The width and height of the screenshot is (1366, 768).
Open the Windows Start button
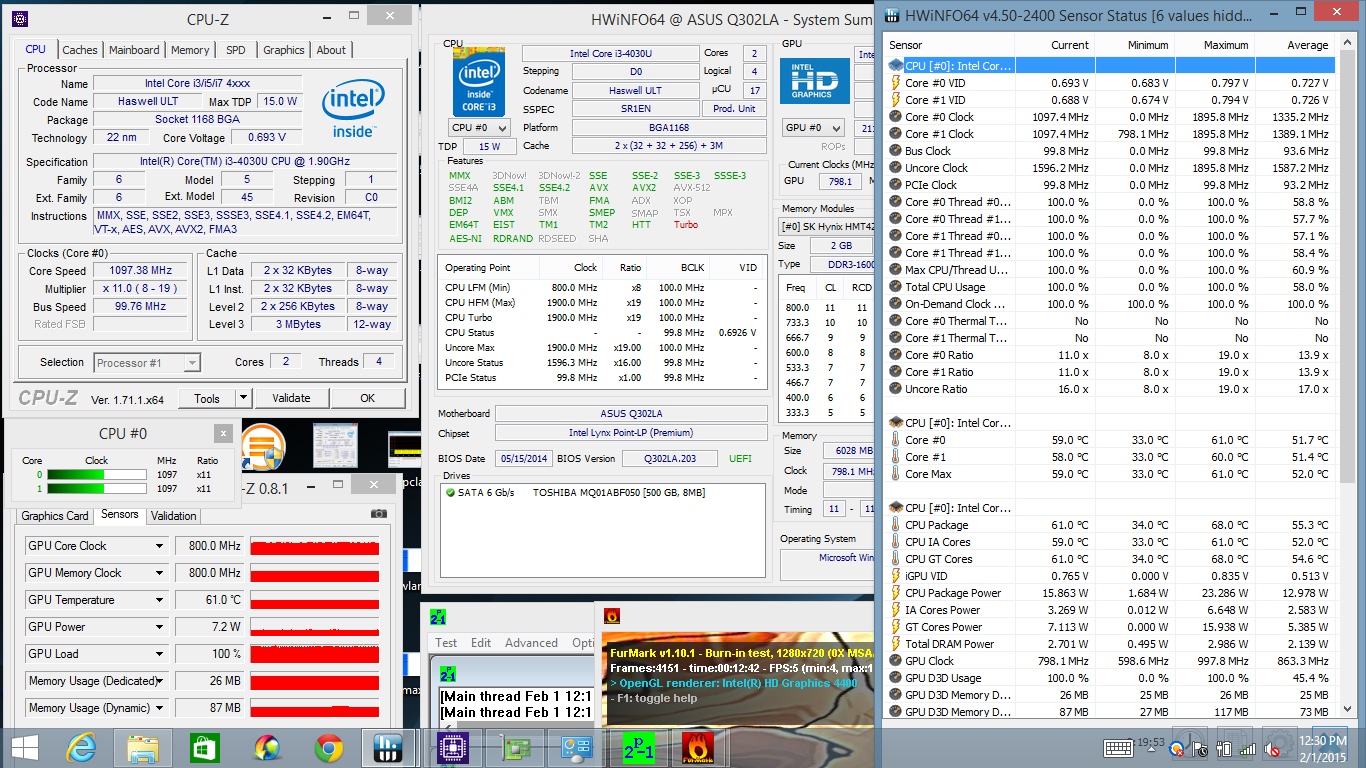point(25,747)
